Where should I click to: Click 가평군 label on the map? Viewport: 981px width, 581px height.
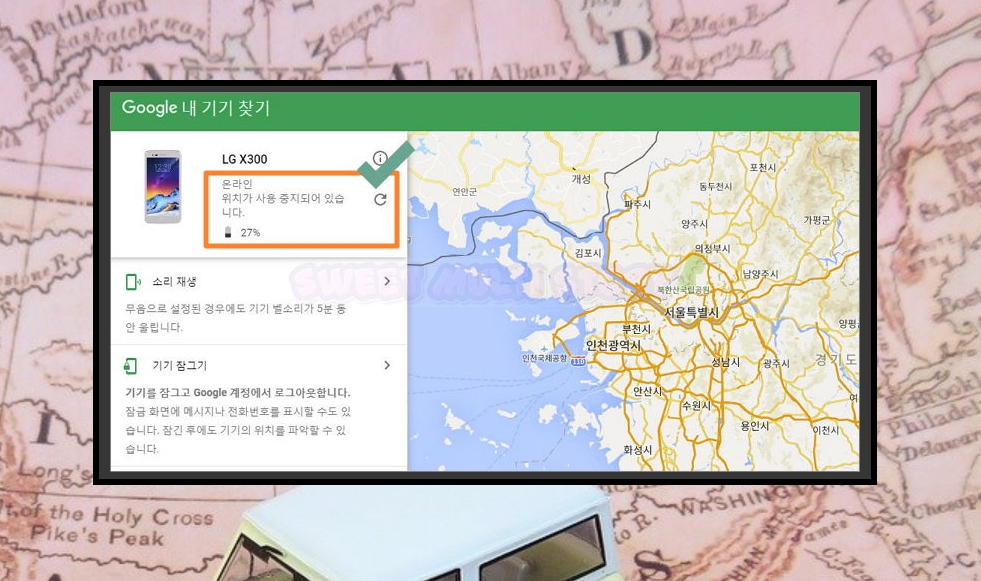817,220
